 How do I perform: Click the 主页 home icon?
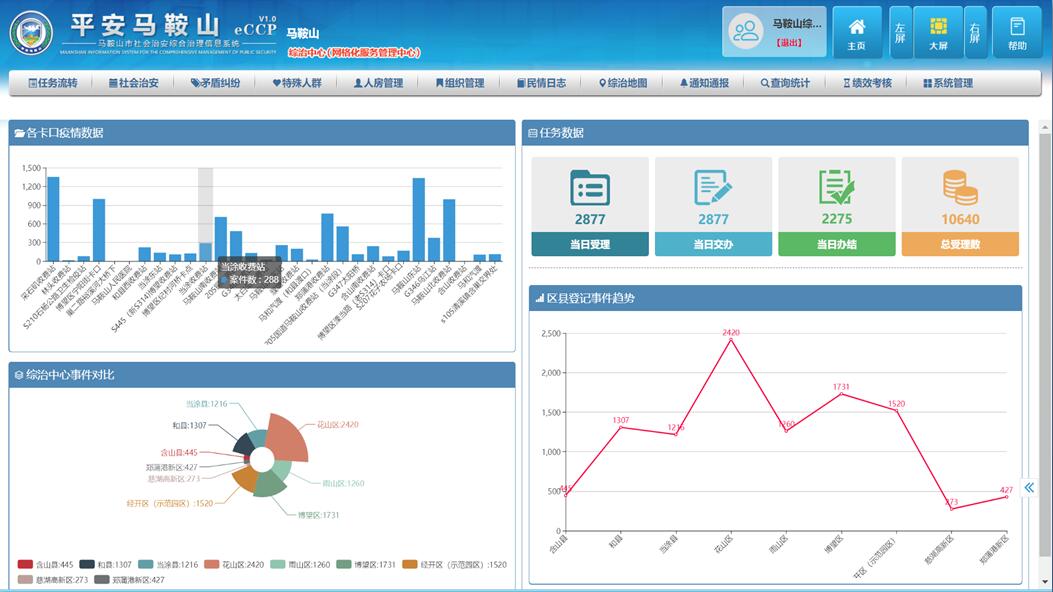(x=856, y=28)
